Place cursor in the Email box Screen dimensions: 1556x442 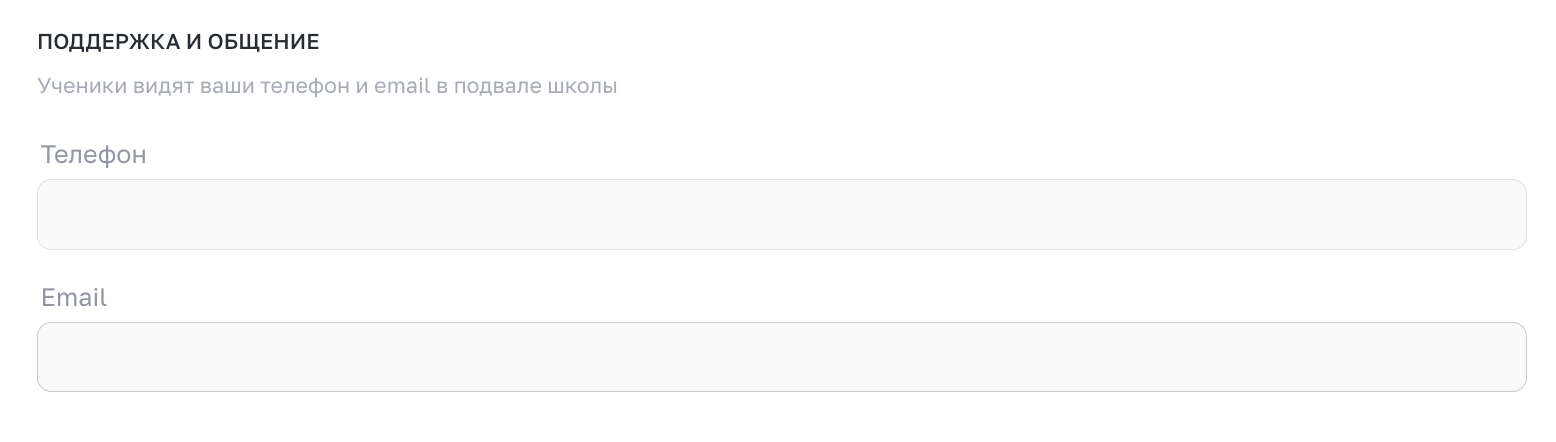point(781,357)
